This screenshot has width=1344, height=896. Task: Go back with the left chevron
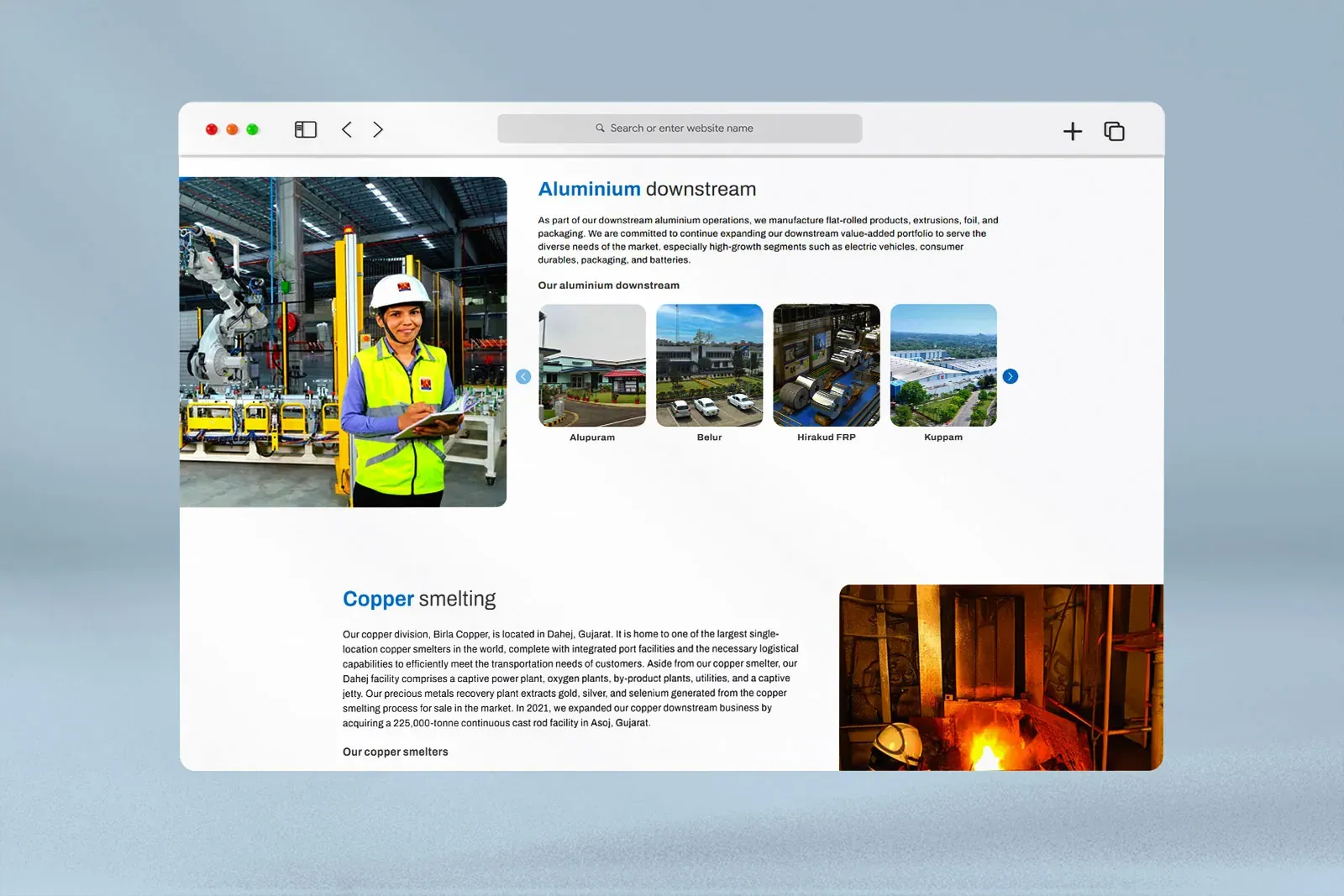click(346, 129)
